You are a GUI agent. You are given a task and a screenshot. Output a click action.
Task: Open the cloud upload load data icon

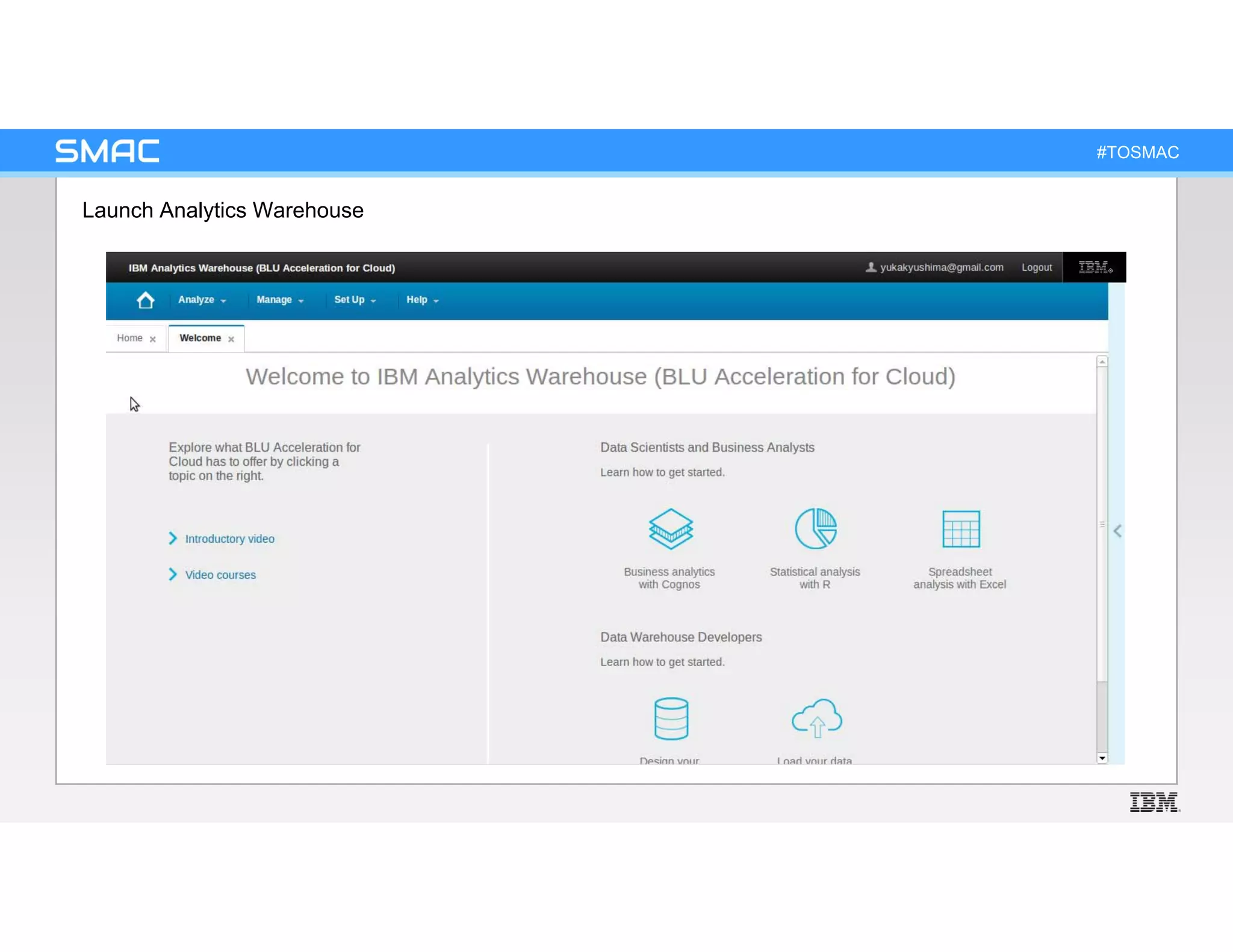[816, 718]
